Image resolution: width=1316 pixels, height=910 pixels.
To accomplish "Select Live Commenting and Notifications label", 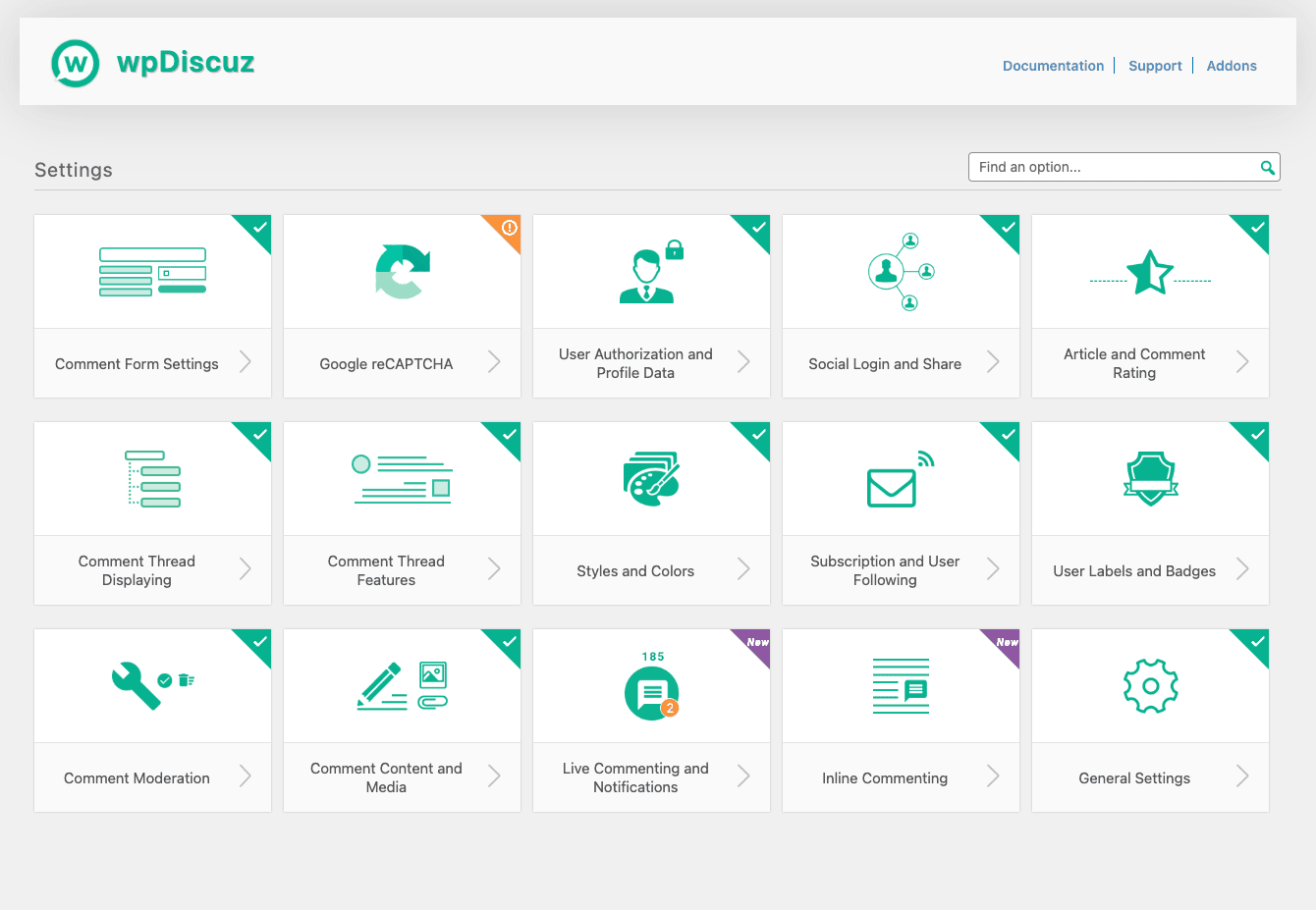I will tap(635, 777).
